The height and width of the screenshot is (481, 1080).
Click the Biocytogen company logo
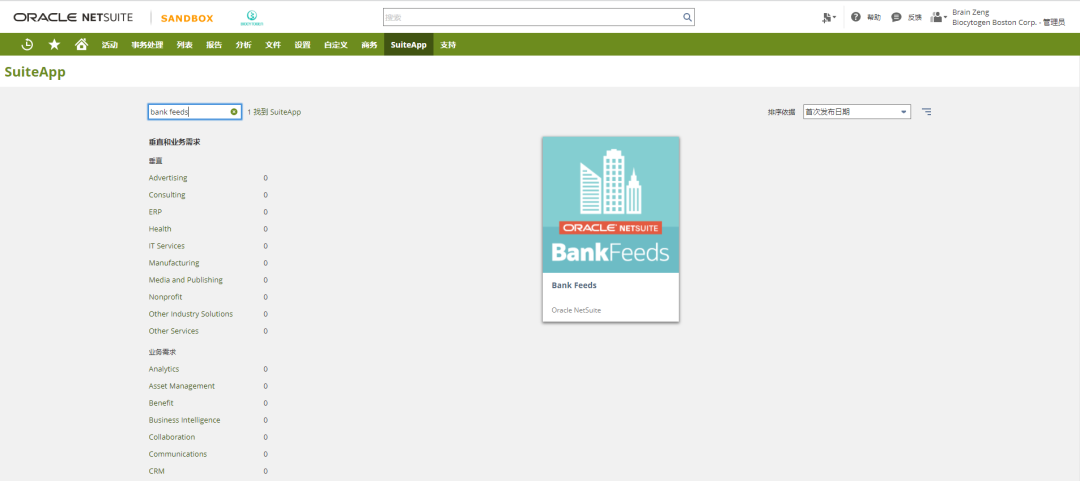251,17
